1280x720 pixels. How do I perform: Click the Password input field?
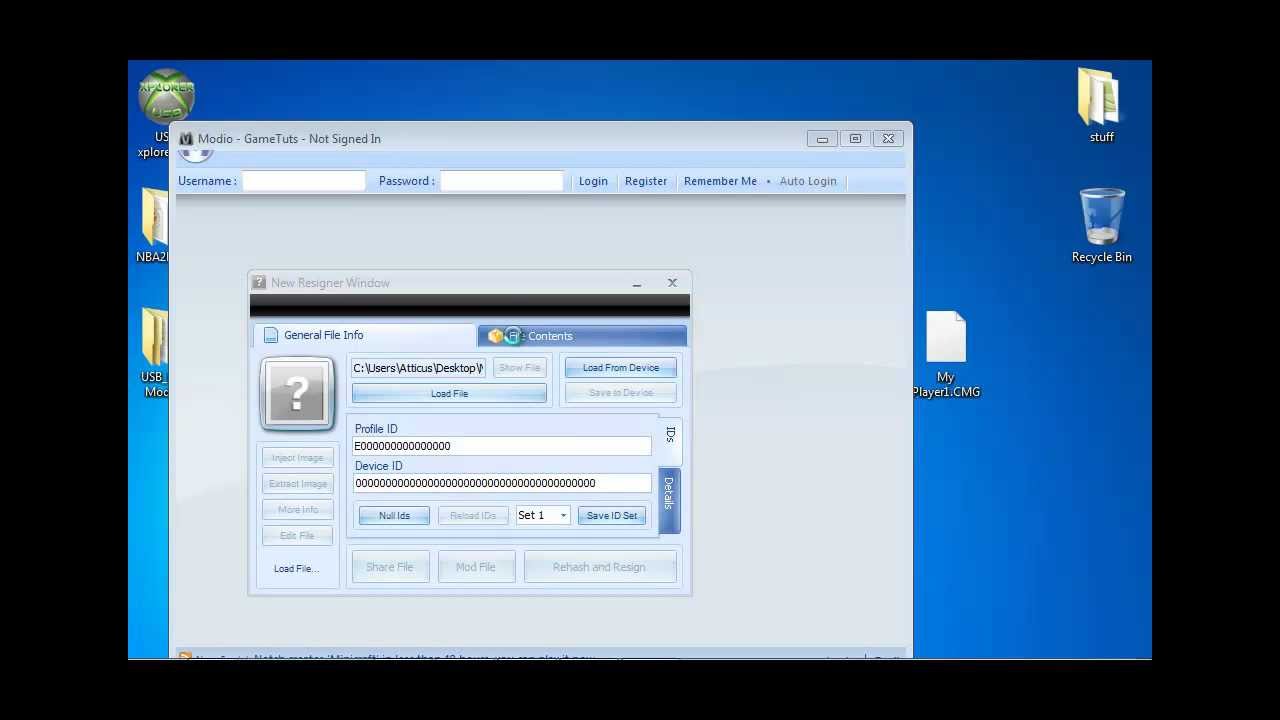[502, 181]
